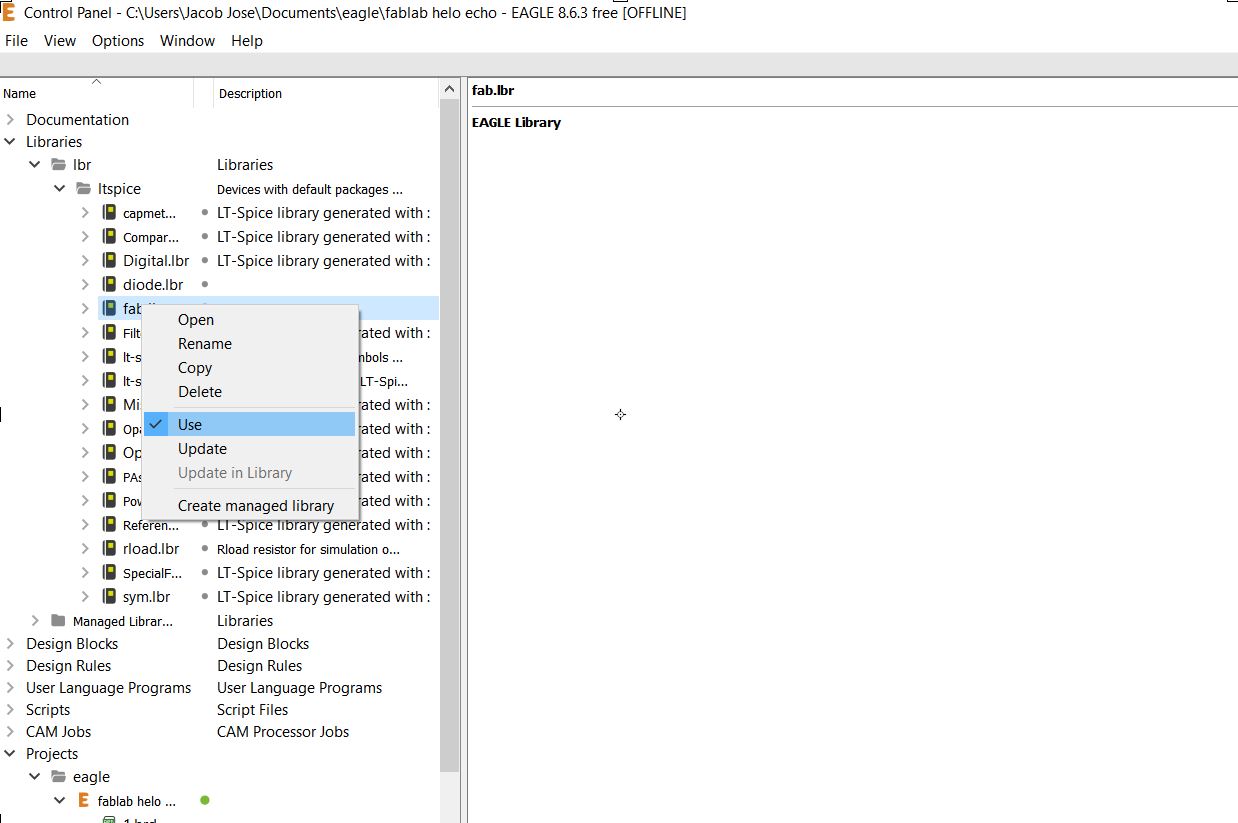1238x823 pixels.
Task: Expand the CAM Jobs node
Action: point(10,731)
